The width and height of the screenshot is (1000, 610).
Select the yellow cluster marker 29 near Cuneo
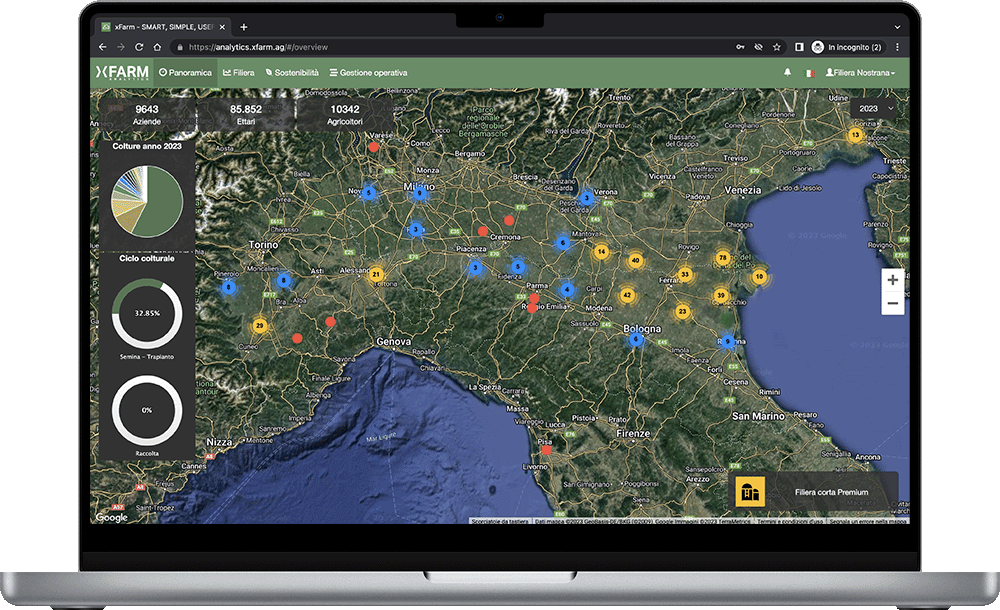click(259, 325)
